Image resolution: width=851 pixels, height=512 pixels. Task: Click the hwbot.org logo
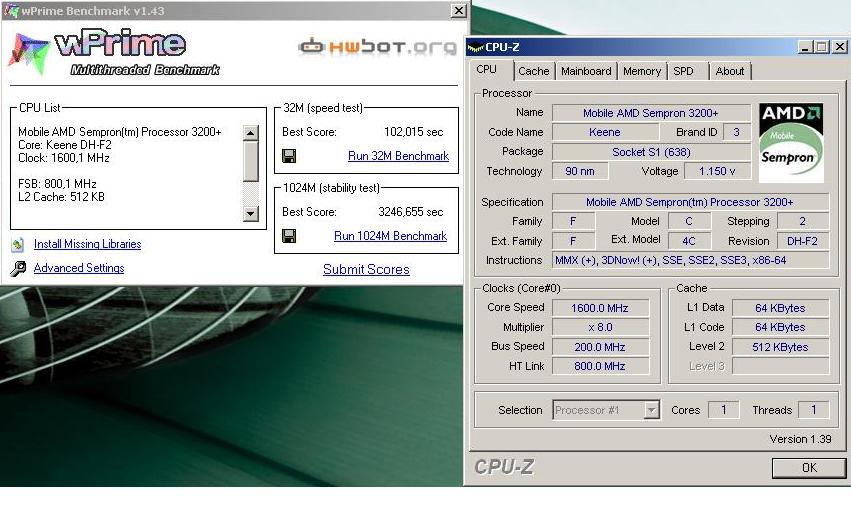point(378,46)
